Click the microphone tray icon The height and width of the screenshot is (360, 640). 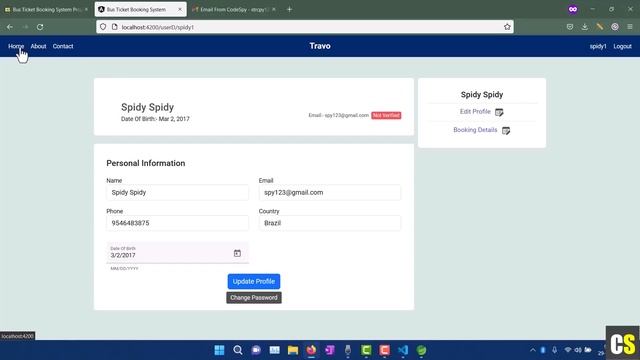(x=554, y=350)
